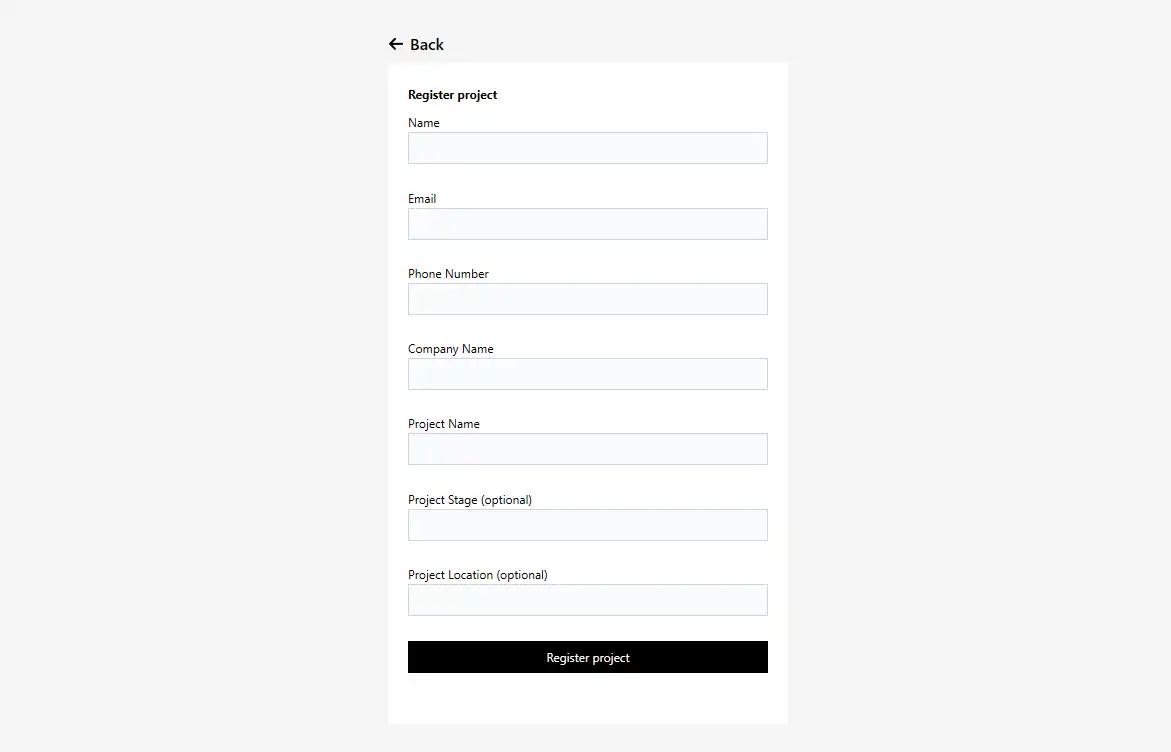
Task: Click the Phone Number label text
Action: (448, 273)
